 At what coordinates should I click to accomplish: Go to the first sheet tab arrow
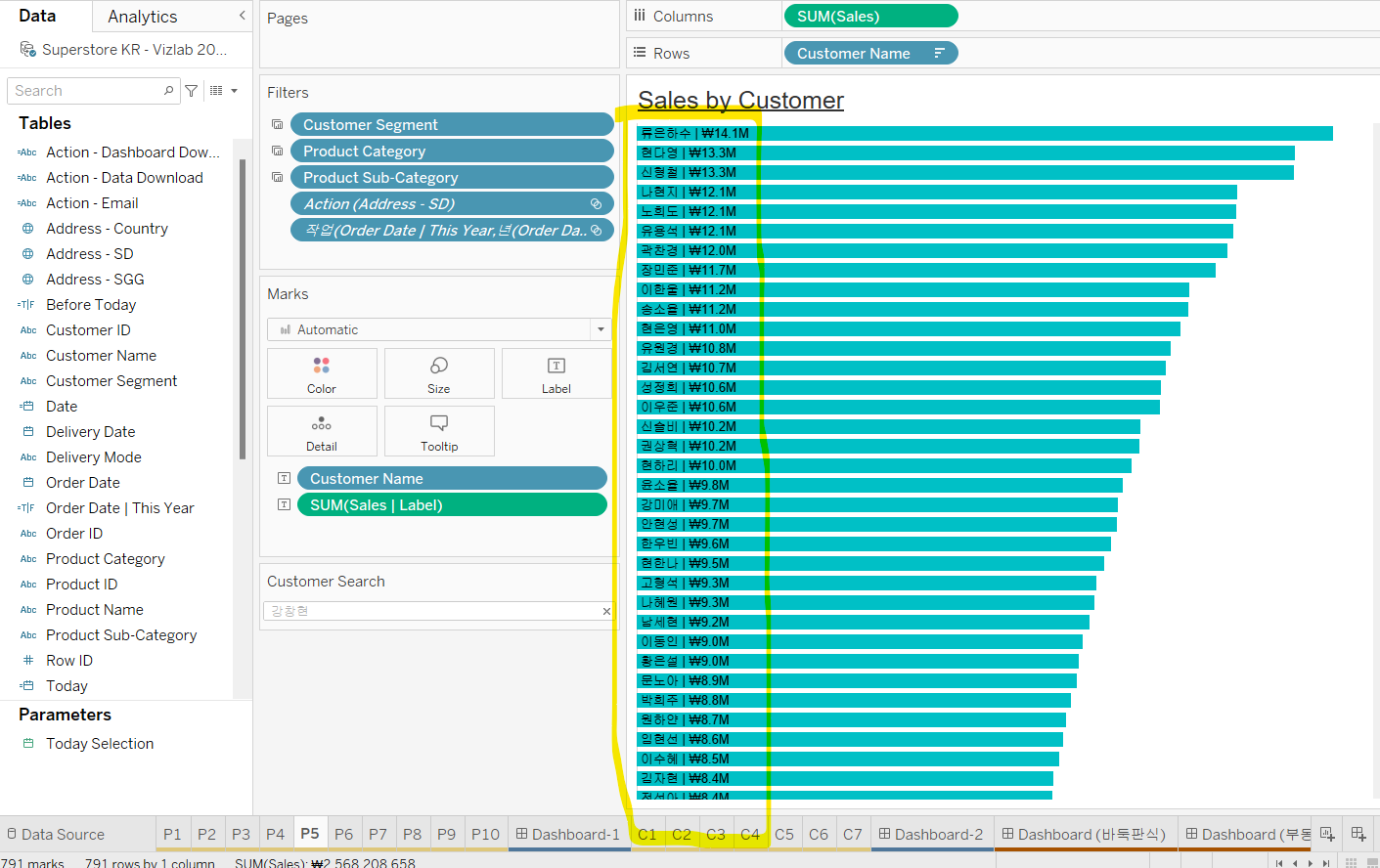[x=1279, y=863]
